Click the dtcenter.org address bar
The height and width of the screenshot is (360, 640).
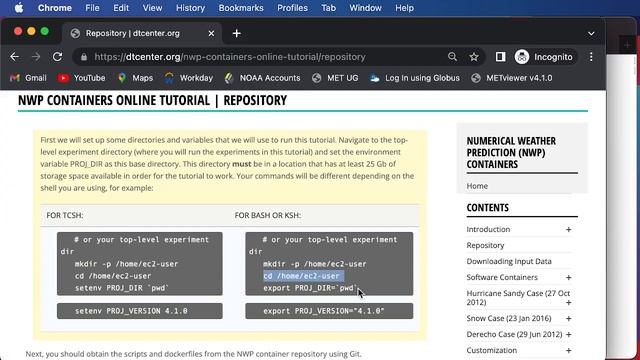[x=229, y=57]
